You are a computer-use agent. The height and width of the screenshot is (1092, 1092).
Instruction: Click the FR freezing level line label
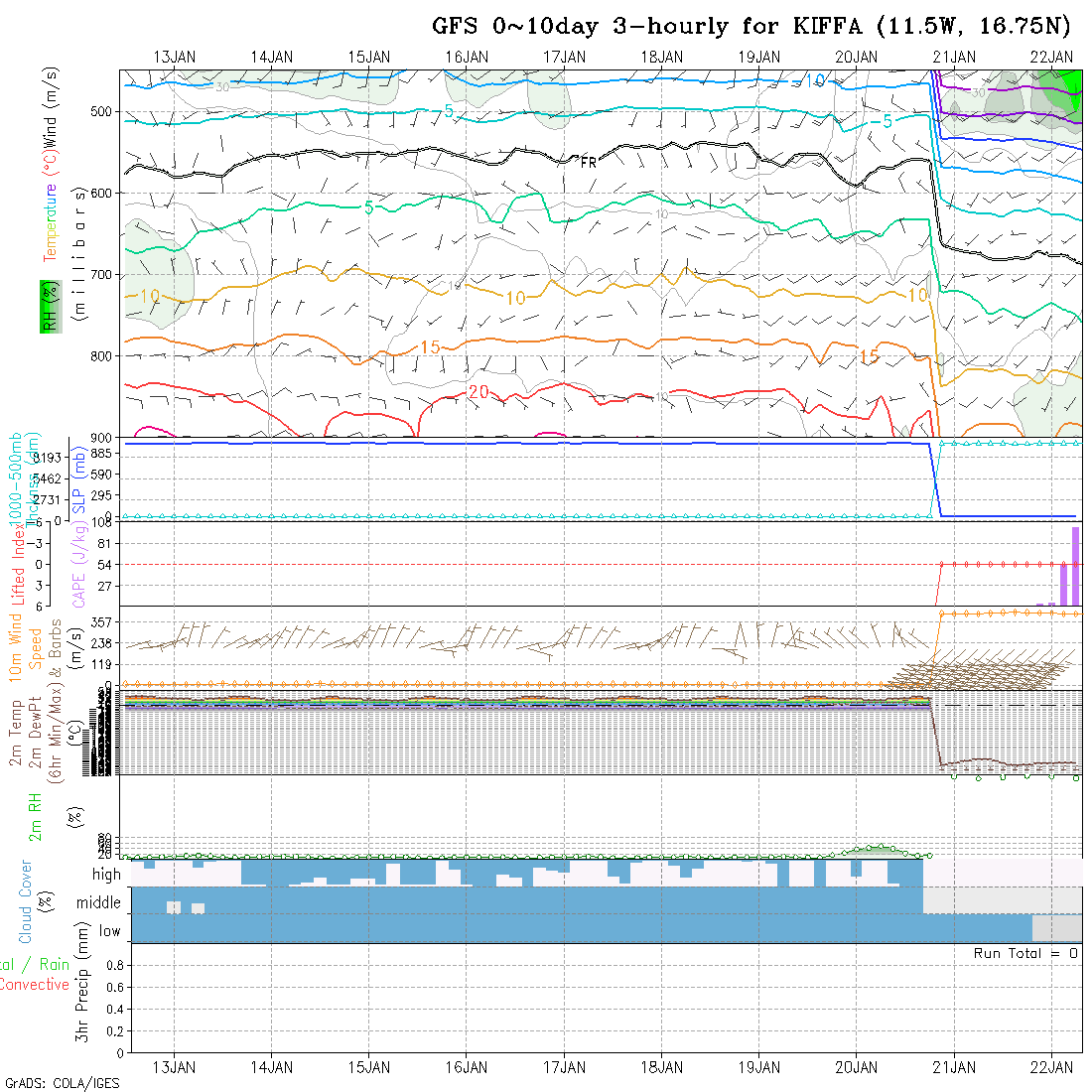tap(589, 163)
